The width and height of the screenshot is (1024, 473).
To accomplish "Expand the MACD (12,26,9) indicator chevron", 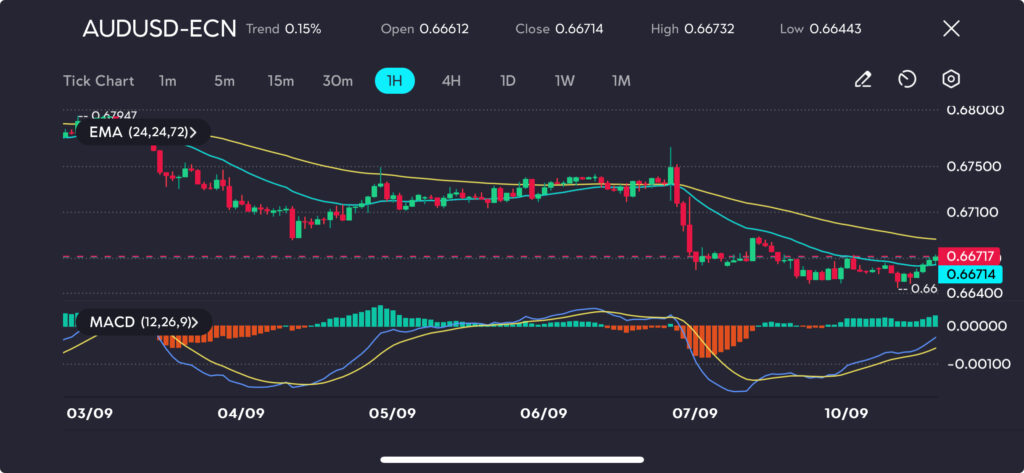I will point(195,322).
